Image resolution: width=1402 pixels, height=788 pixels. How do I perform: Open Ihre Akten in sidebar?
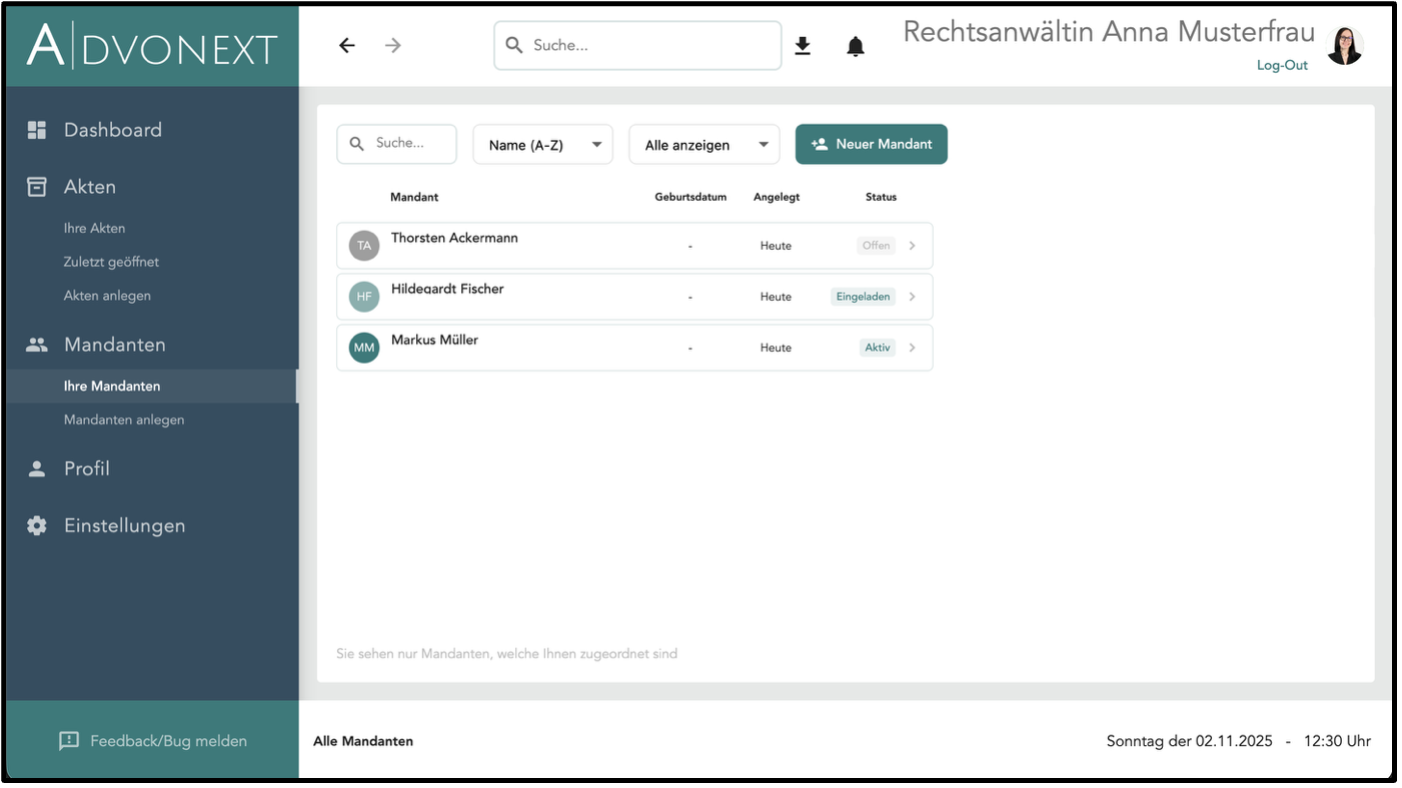tap(94, 228)
